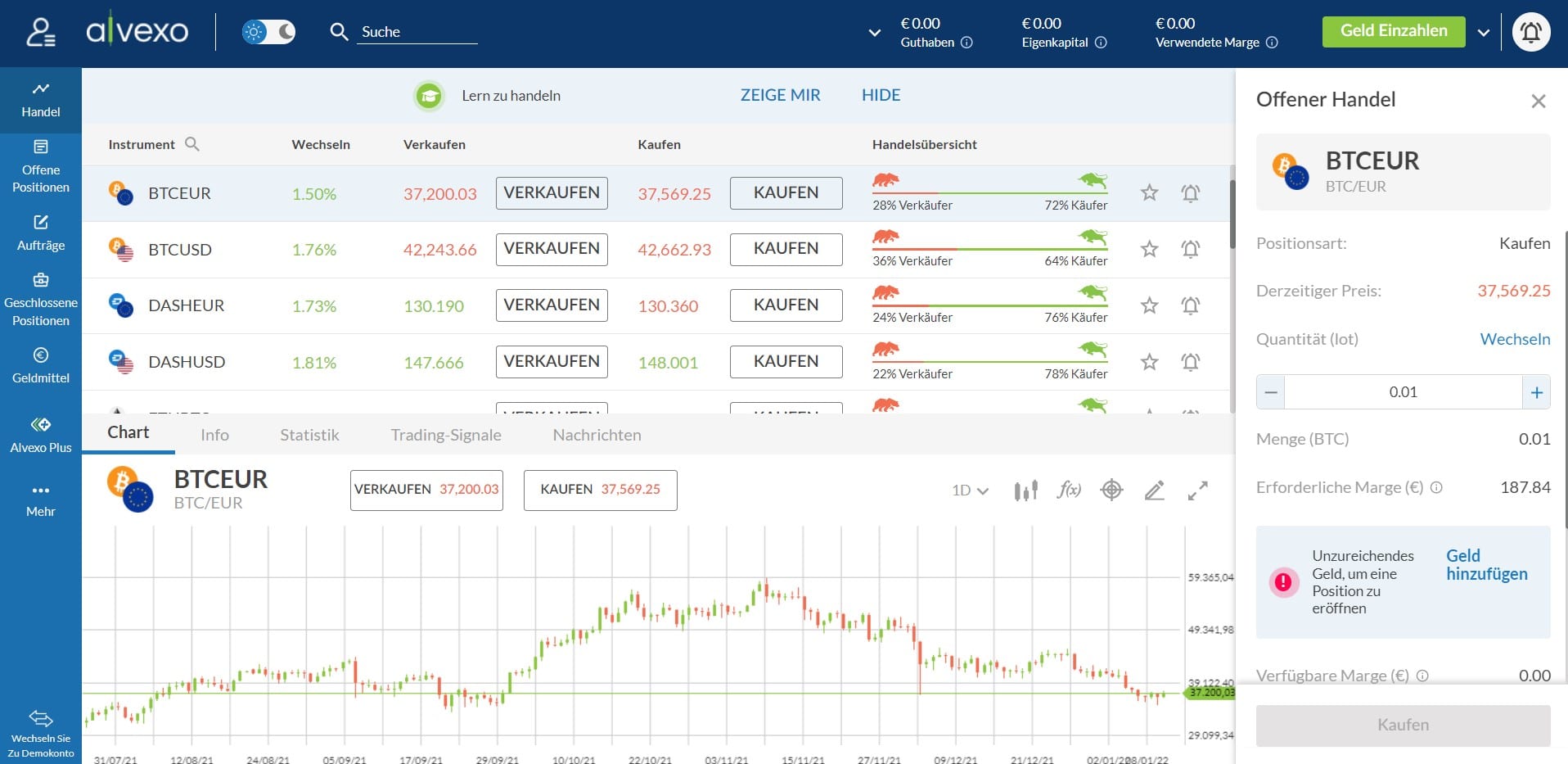Click ZEIGE MIR link
This screenshot has height=764, width=1568.
[780, 95]
